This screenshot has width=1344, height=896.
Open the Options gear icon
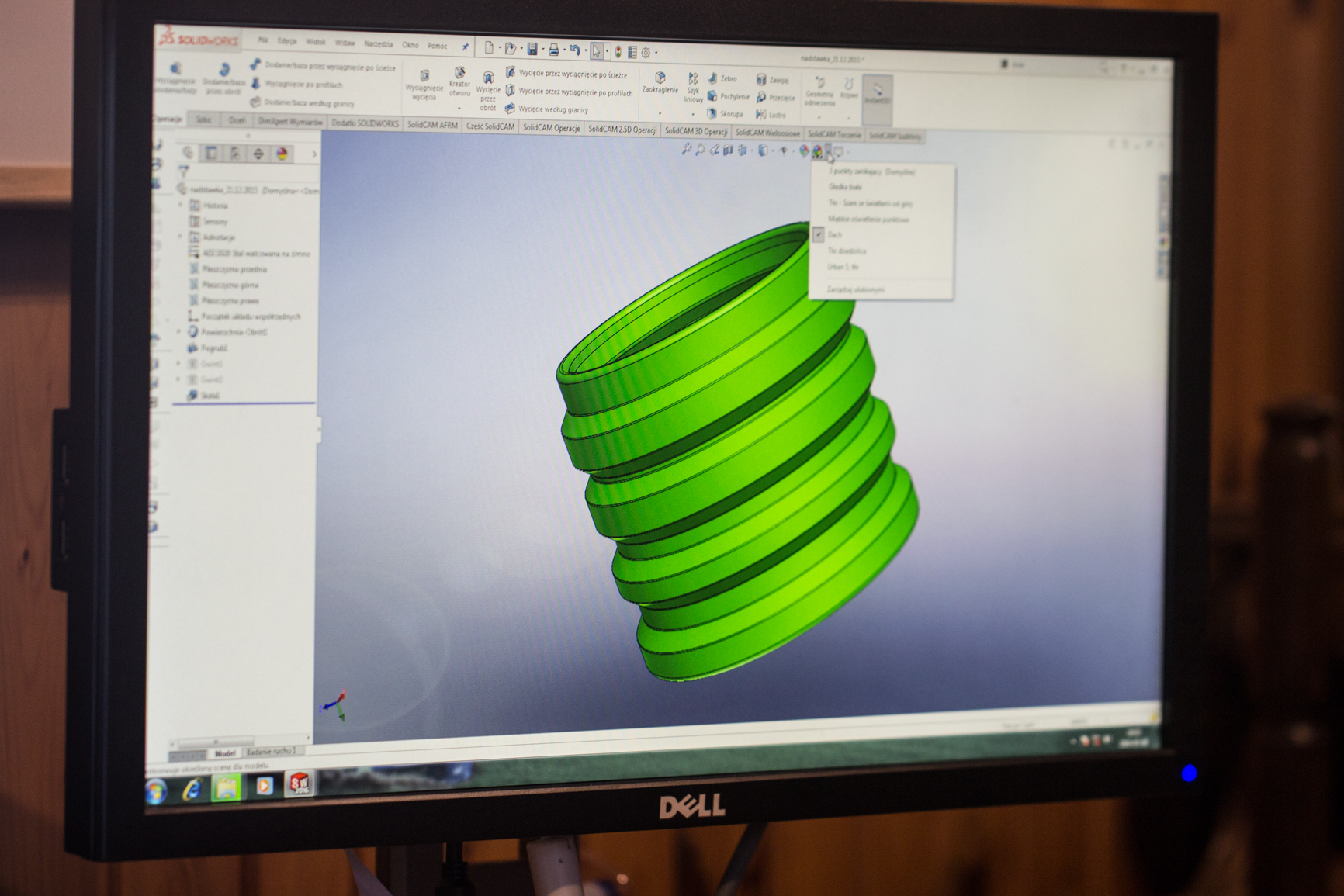click(646, 53)
